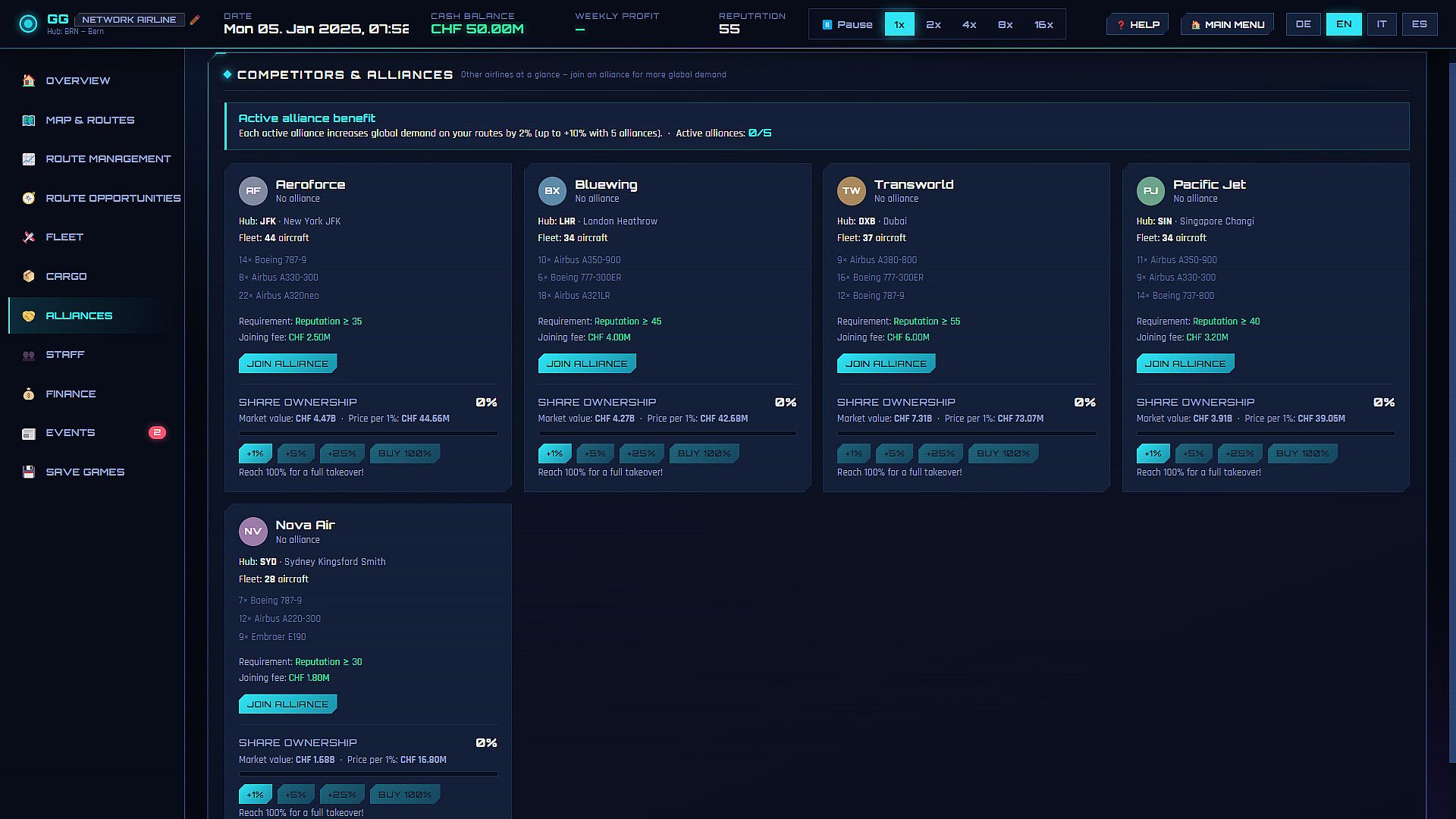
Task: Click the Route Opportunities compass icon
Action: 29,198
